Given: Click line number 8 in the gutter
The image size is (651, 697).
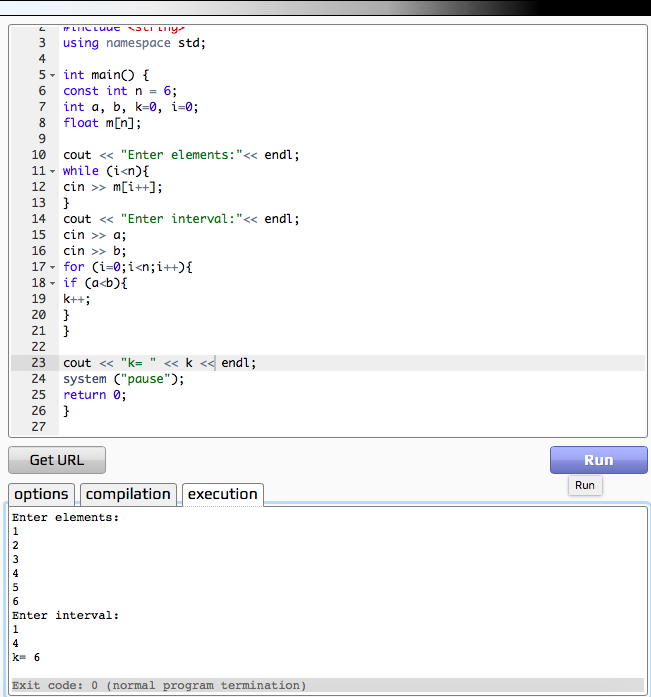Looking at the screenshot, I should click(x=42, y=123).
